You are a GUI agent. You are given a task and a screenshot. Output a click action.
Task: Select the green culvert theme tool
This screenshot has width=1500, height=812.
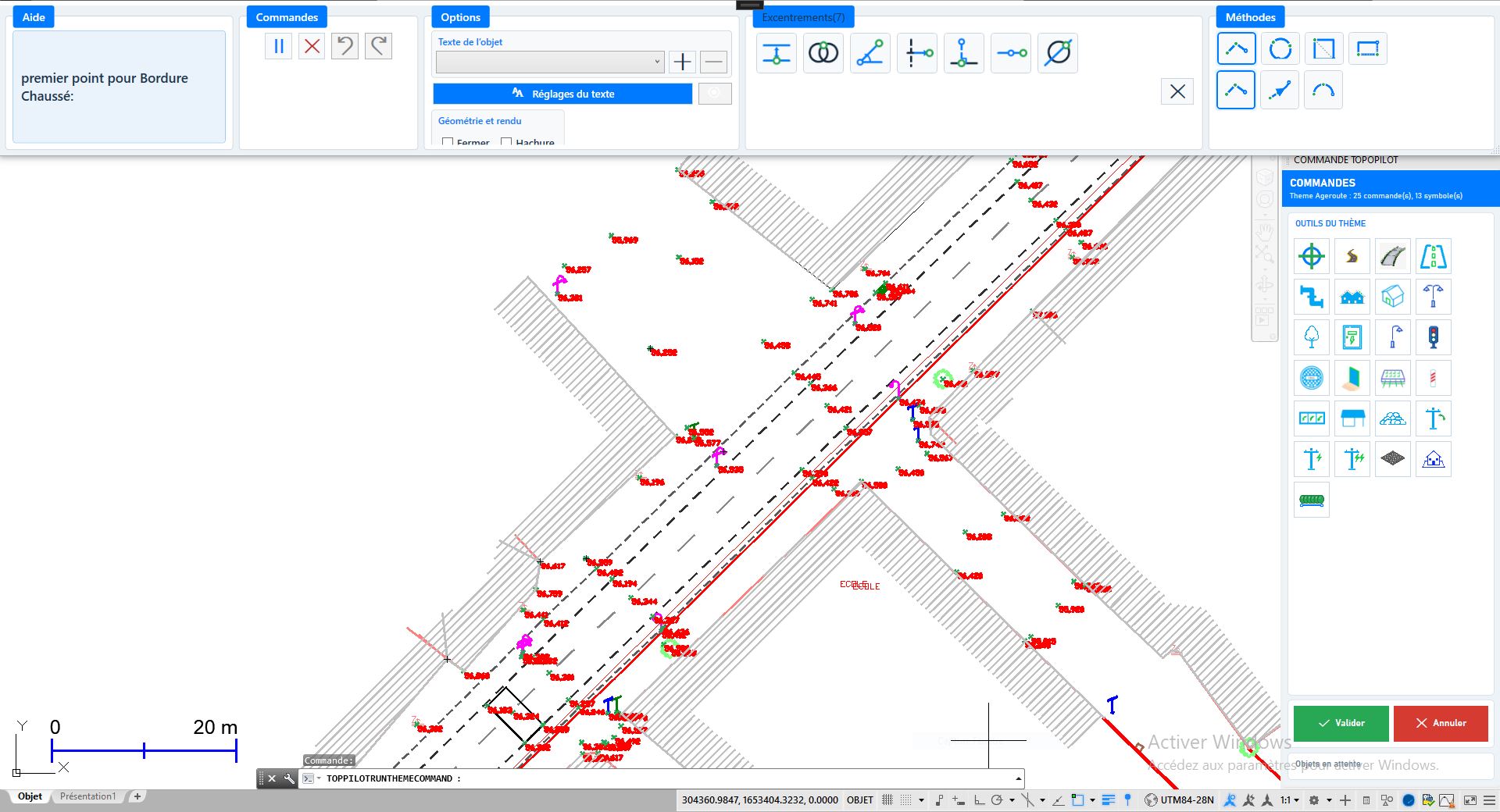tap(1312, 500)
